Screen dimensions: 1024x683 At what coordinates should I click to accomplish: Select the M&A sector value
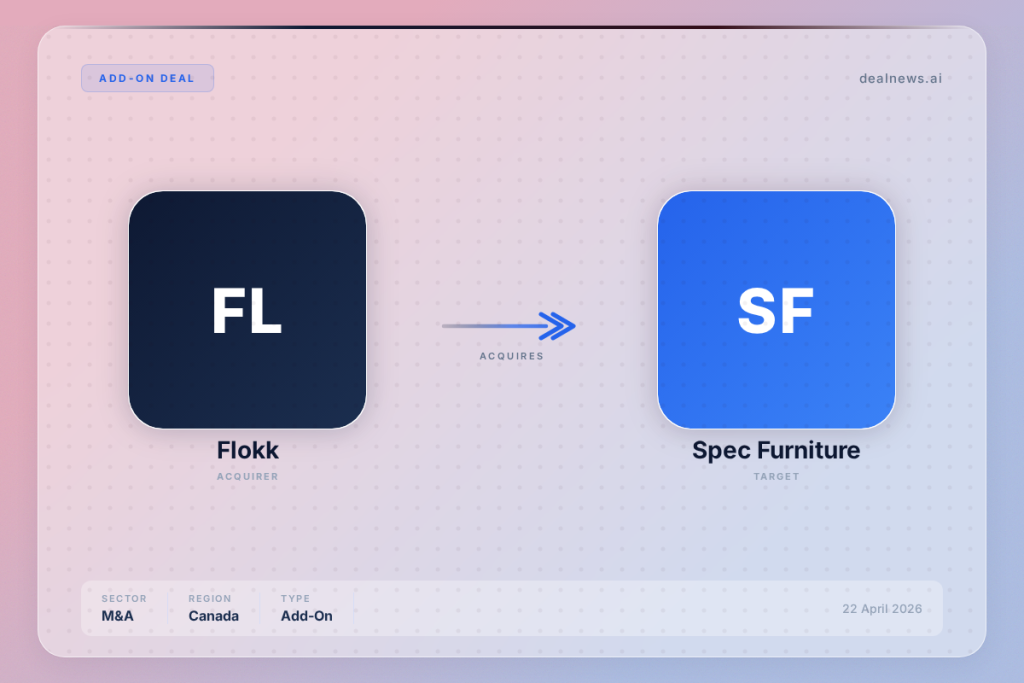tap(117, 616)
